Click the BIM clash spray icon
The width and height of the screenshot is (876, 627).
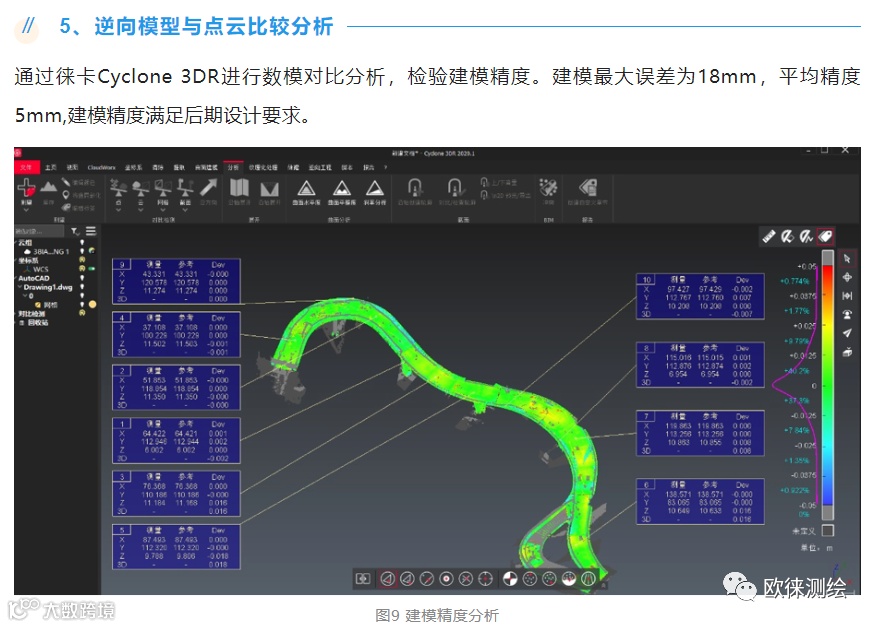[548, 188]
